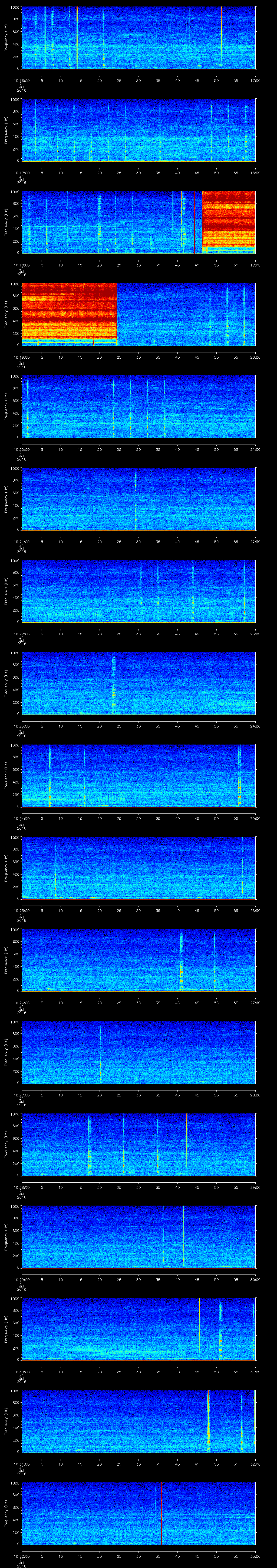Click the "10:16:00" start time label
Screen dimensions: 277x1568
[21, 80]
